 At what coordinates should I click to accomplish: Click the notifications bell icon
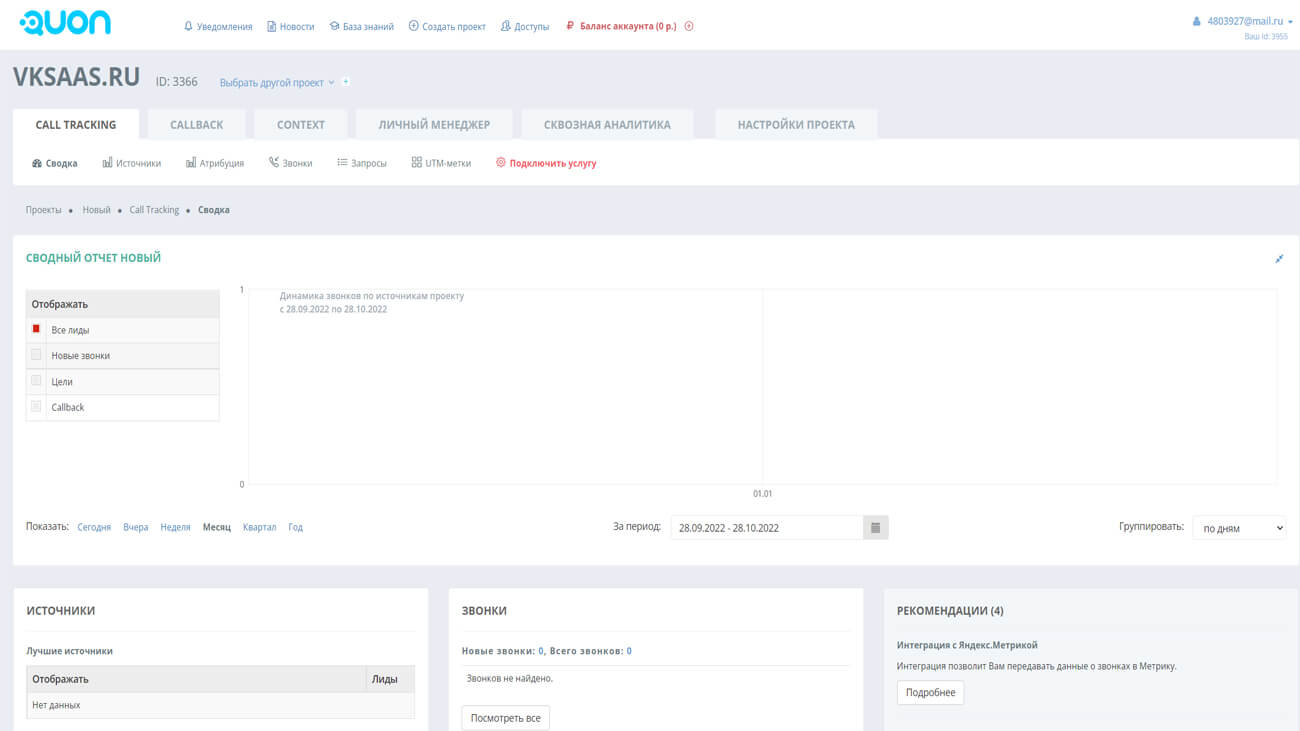pyautogui.click(x=188, y=26)
